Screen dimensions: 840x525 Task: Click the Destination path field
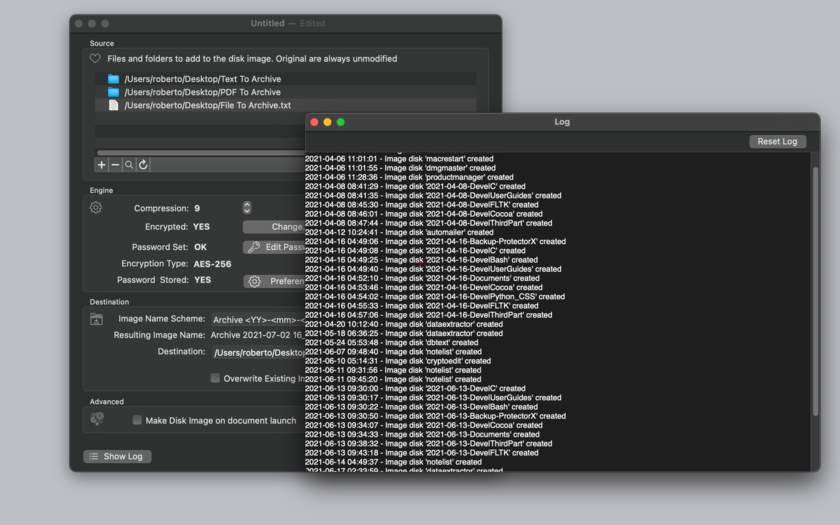click(258, 352)
